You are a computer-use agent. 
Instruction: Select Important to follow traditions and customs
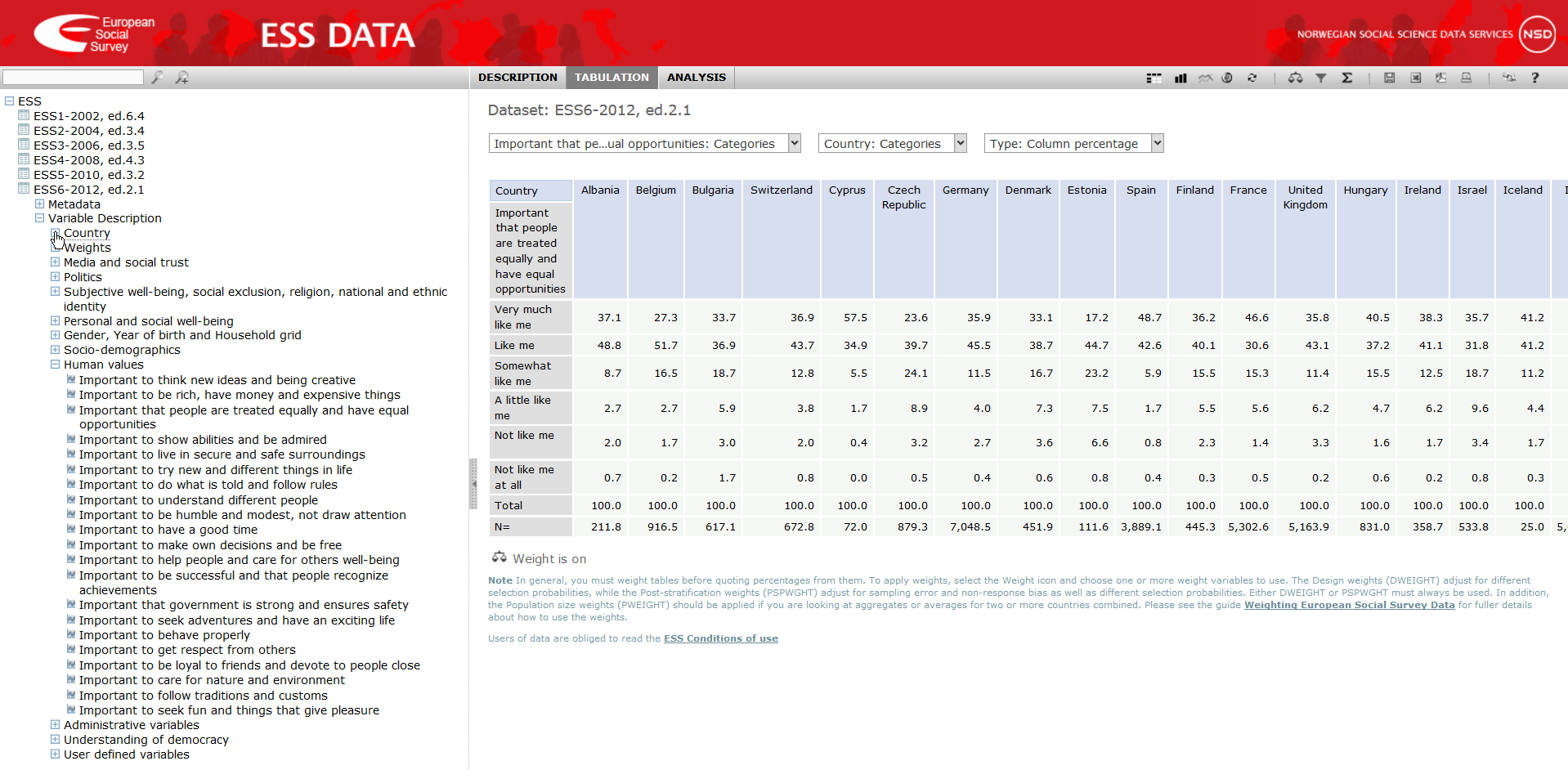coord(203,695)
